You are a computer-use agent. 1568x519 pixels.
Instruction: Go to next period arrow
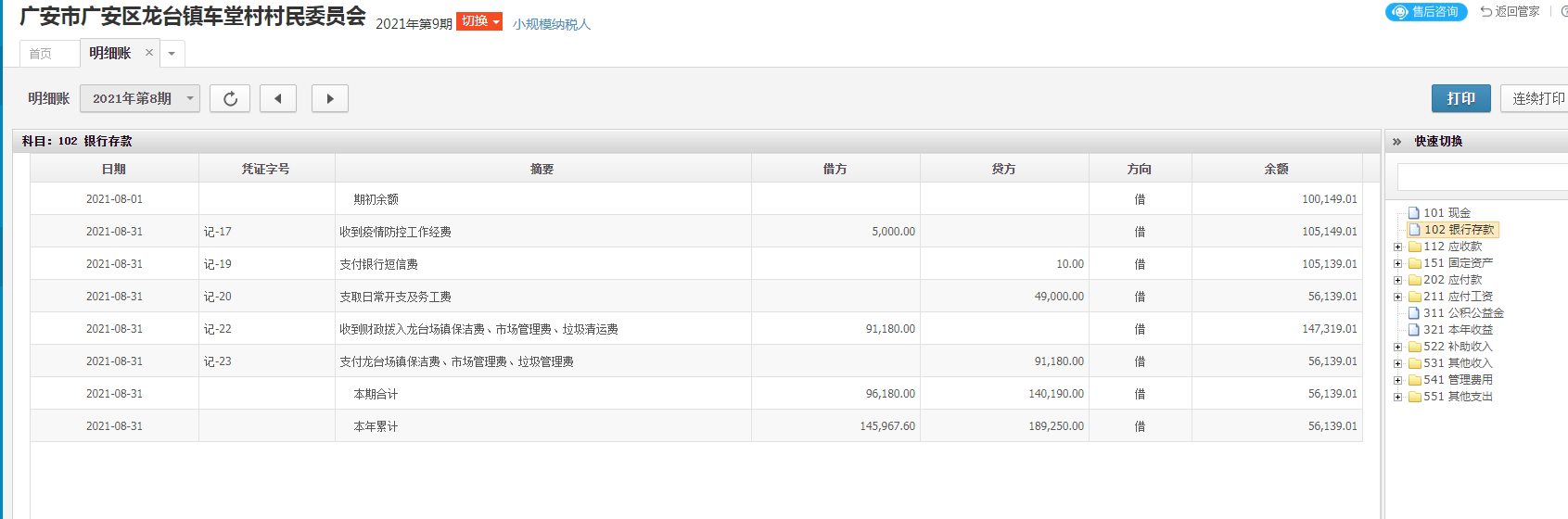[x=330, y=98]
